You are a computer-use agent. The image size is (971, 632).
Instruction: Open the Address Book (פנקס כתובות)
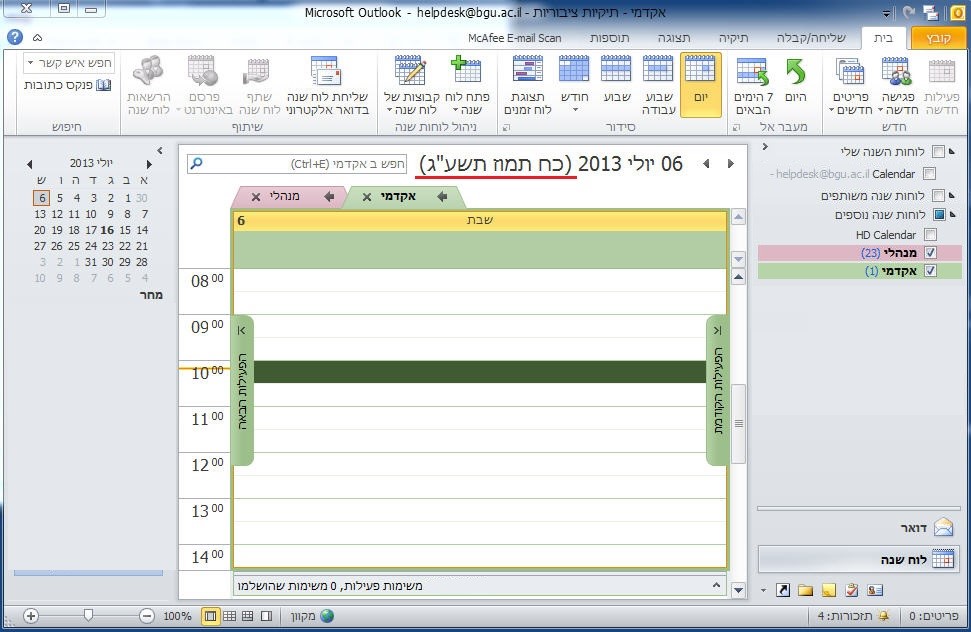click(x=67, y=85)
